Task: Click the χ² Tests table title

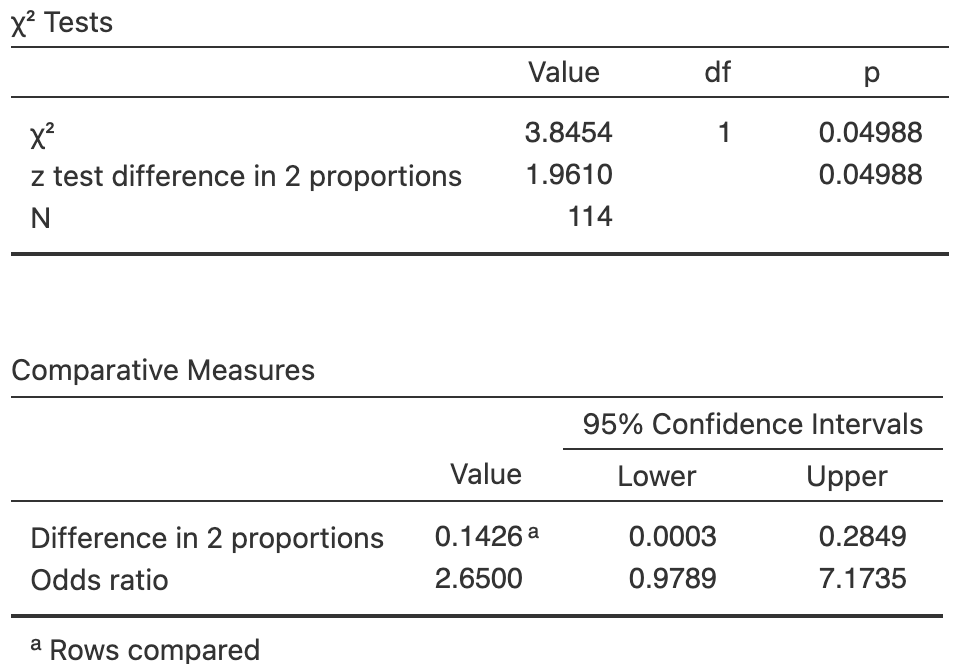Action: 62,23
